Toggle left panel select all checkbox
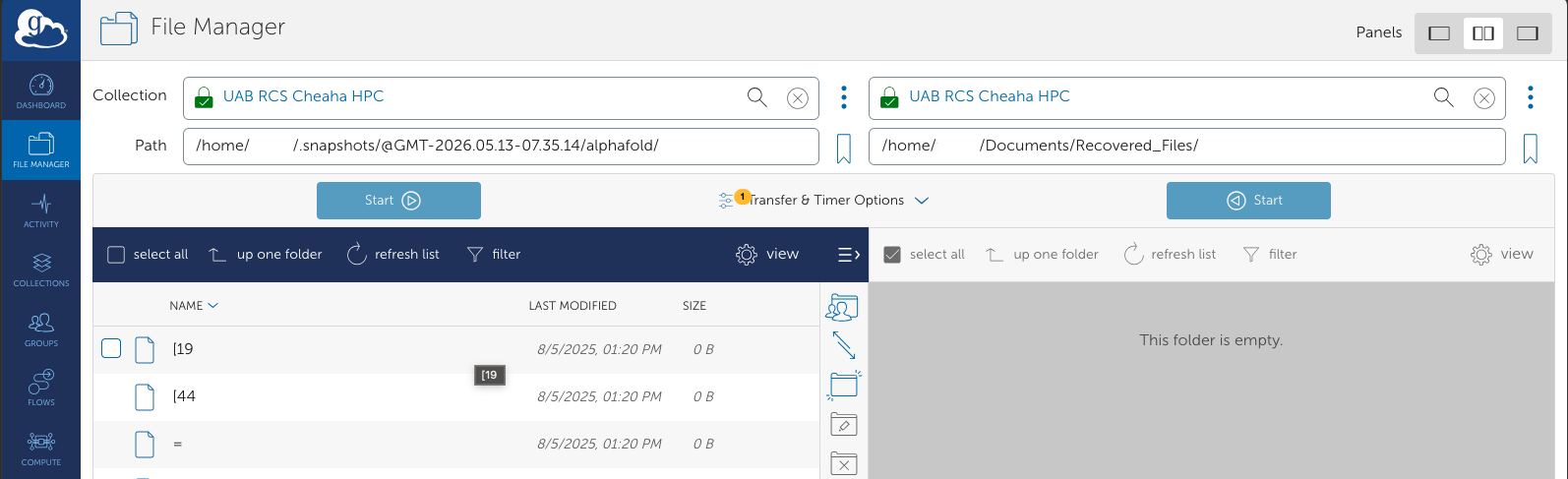The width and height of the screenshot is (1568, 479). coord(116,255)
